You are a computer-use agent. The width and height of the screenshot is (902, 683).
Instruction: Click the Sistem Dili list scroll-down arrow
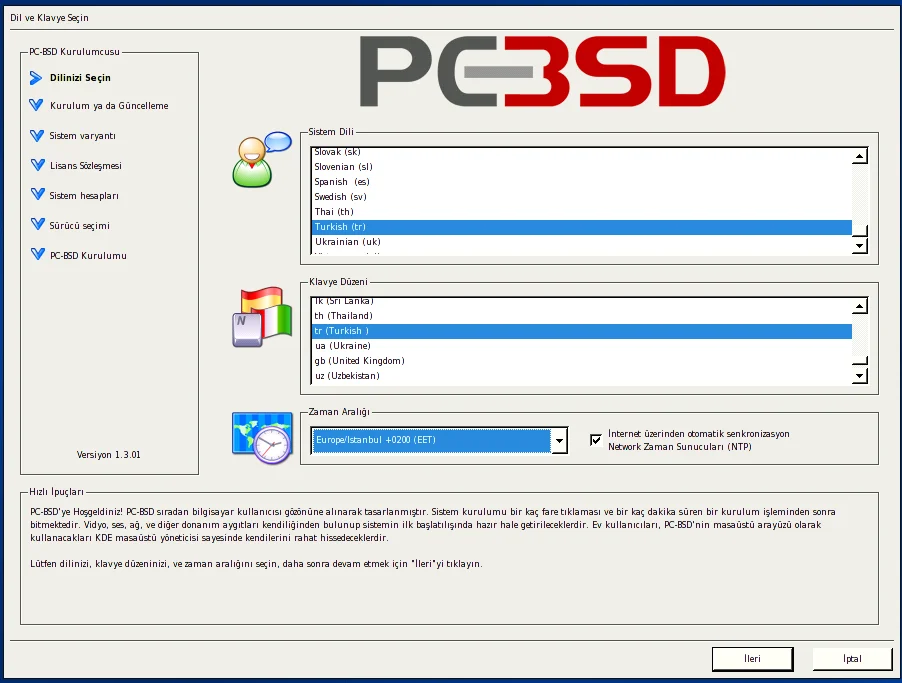pos(859,246)
